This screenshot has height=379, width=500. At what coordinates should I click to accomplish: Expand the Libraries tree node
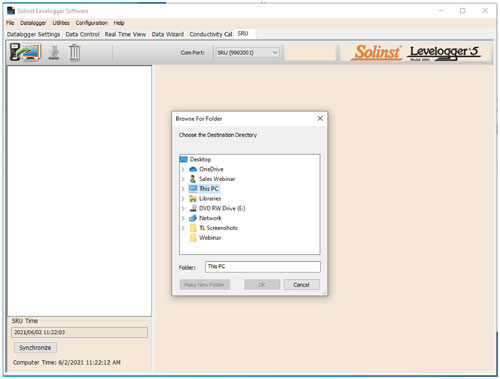pos(183,199)
